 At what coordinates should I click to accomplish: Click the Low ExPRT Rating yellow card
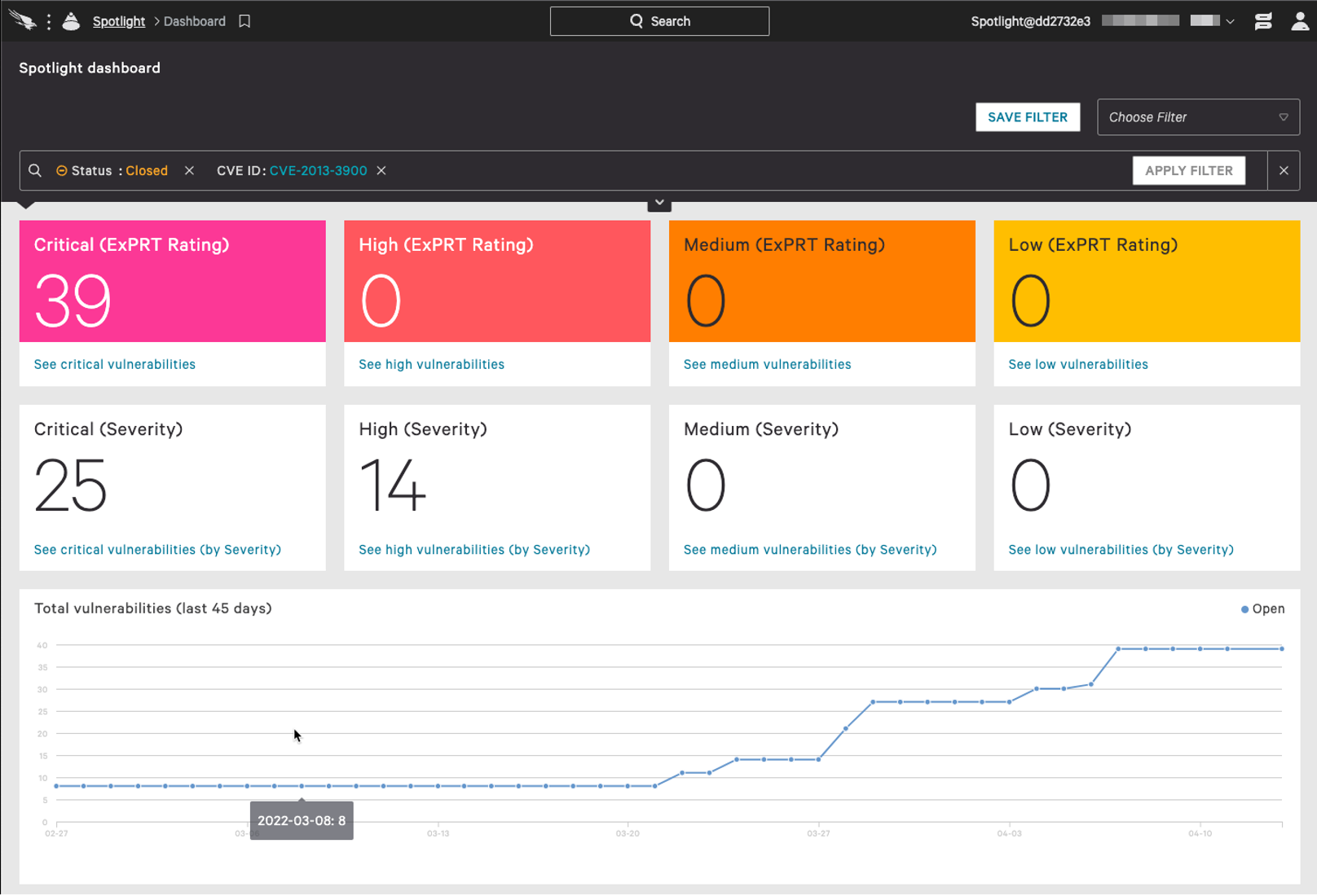[1147, 281]
